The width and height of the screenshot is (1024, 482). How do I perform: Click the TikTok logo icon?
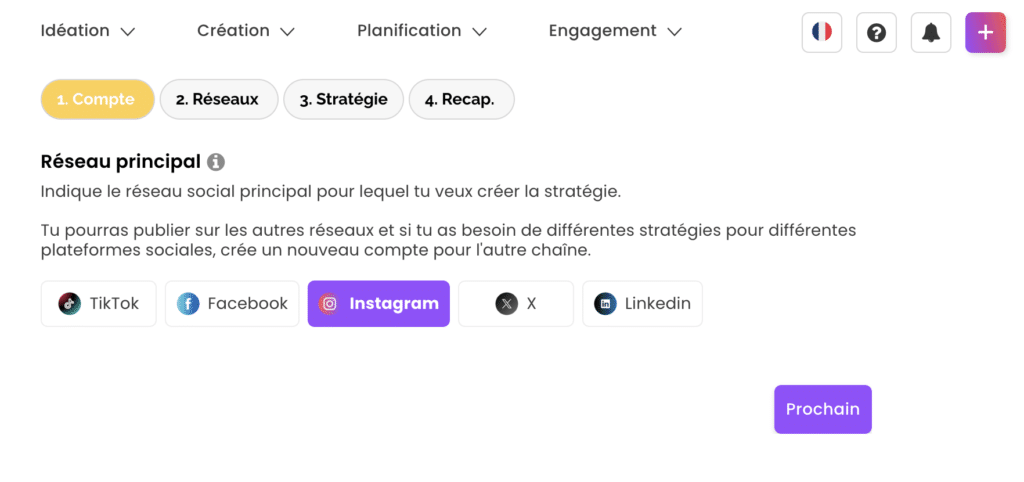coord(69,304)
